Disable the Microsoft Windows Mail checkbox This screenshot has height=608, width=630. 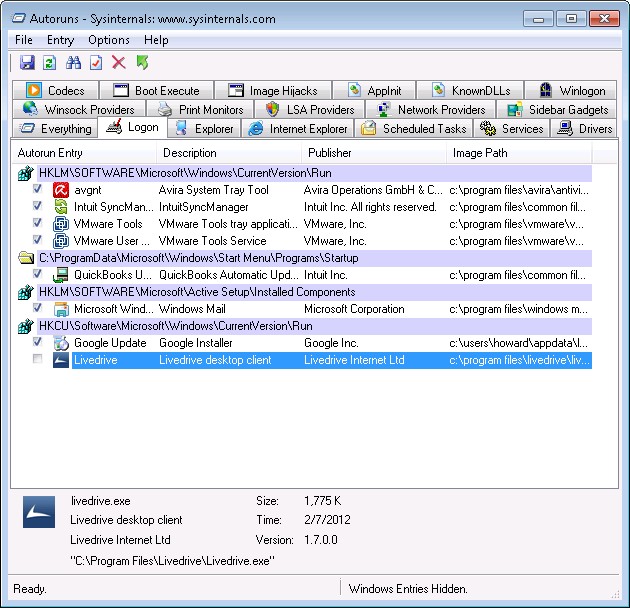click(37, 307)
